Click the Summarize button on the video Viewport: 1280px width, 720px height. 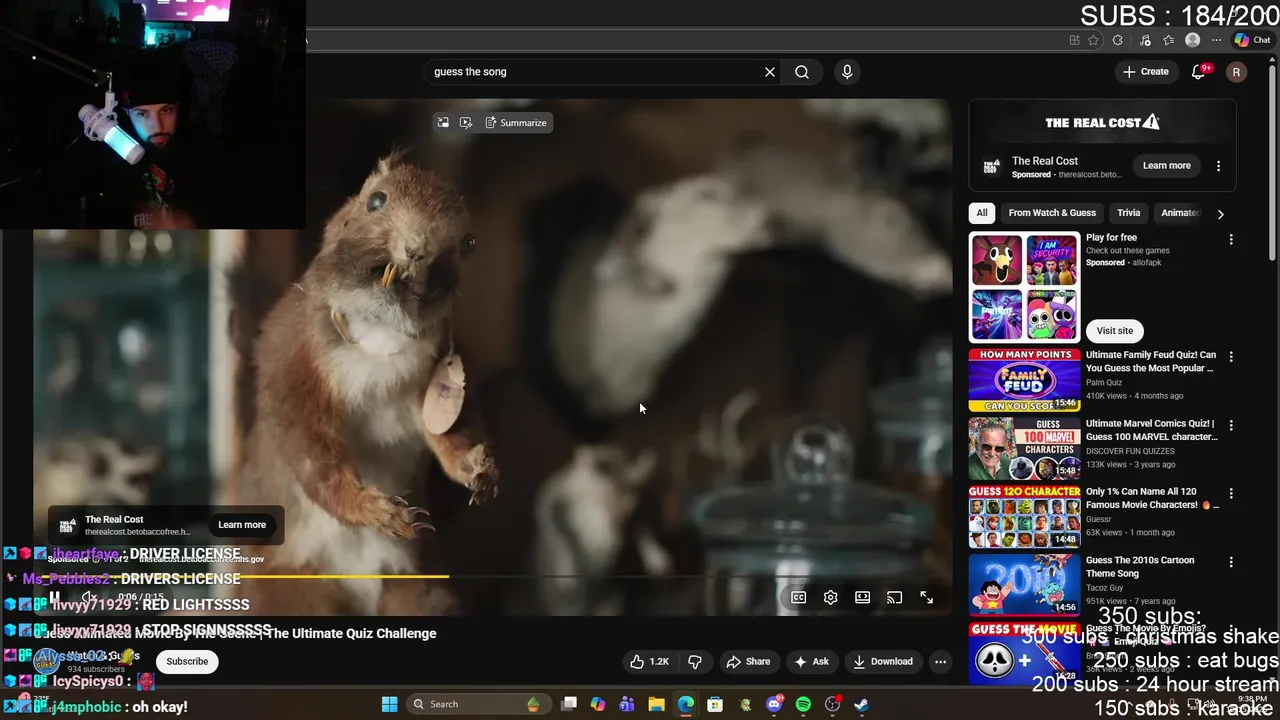coord(516,123)
